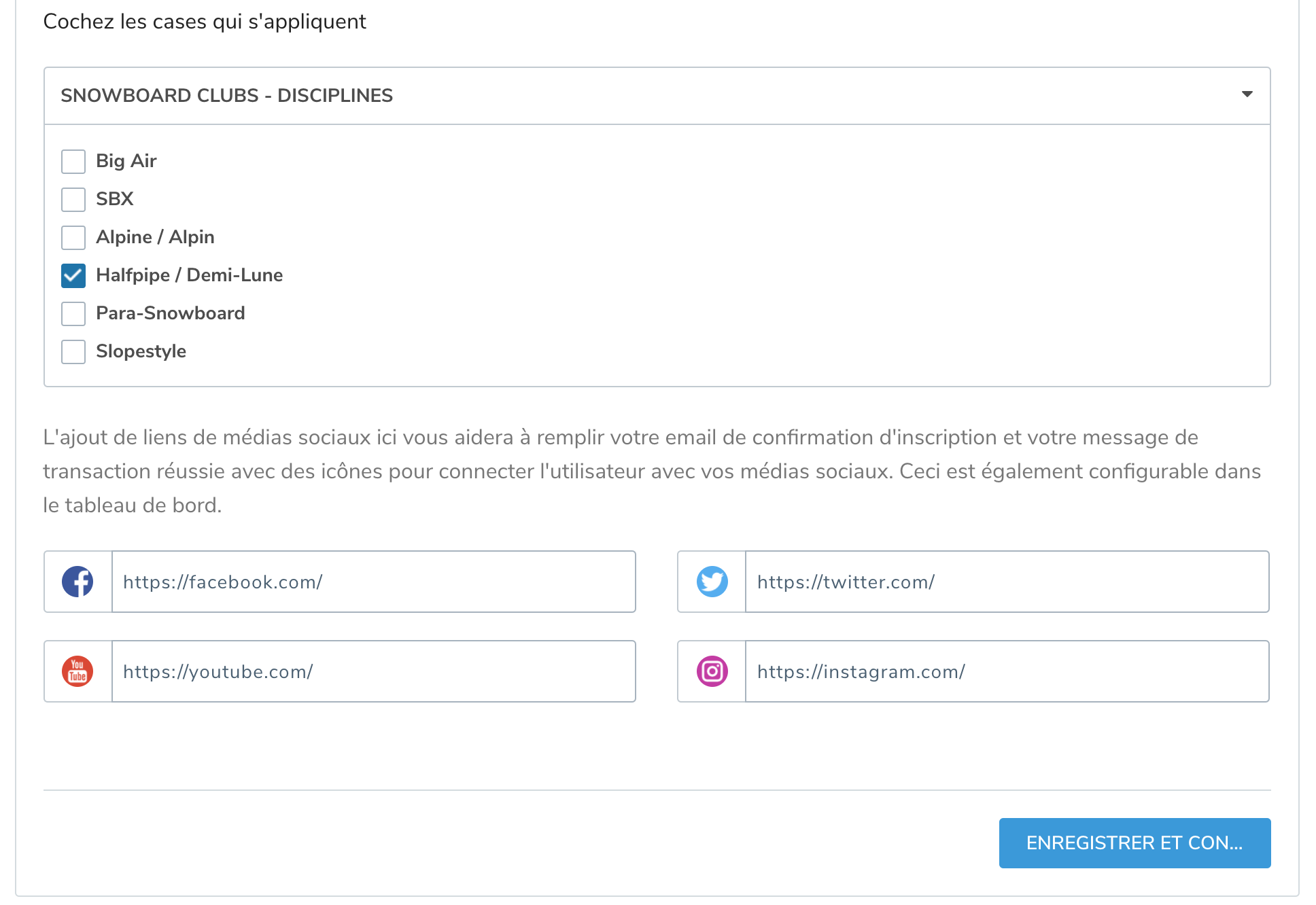Click the Twitter bird icon
Screen dimensions: 1316x905
click(x=712, y=582)
